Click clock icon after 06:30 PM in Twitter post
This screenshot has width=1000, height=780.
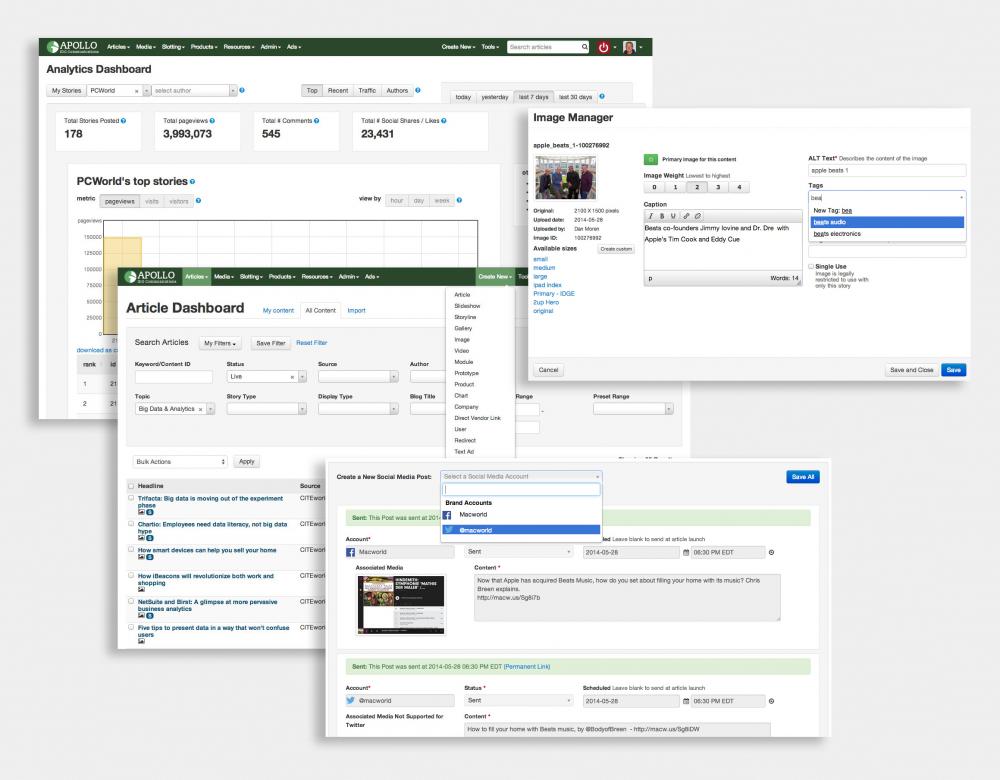coord(772,701)
